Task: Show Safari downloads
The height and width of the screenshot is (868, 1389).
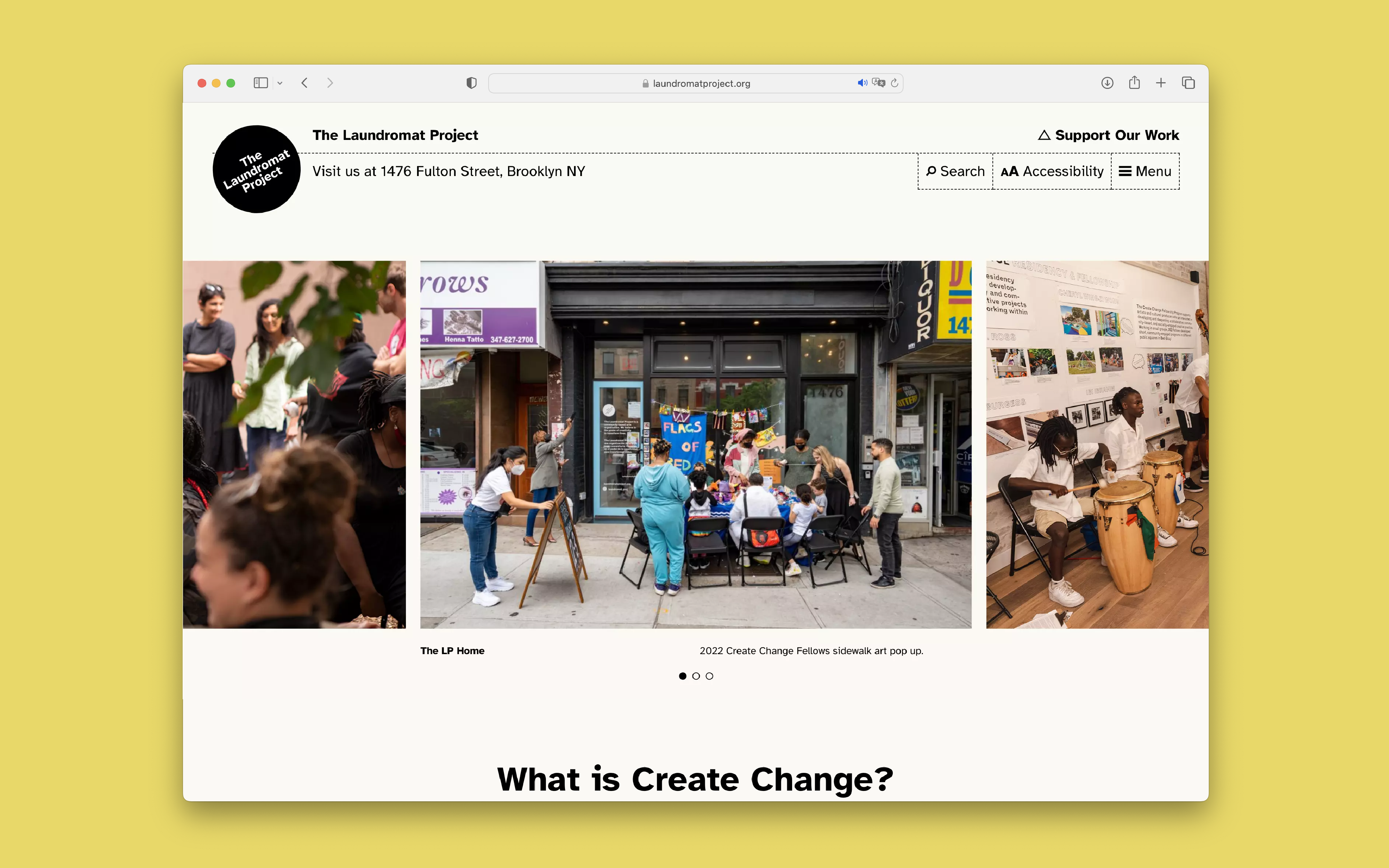Action: (x=1107, y=83)
